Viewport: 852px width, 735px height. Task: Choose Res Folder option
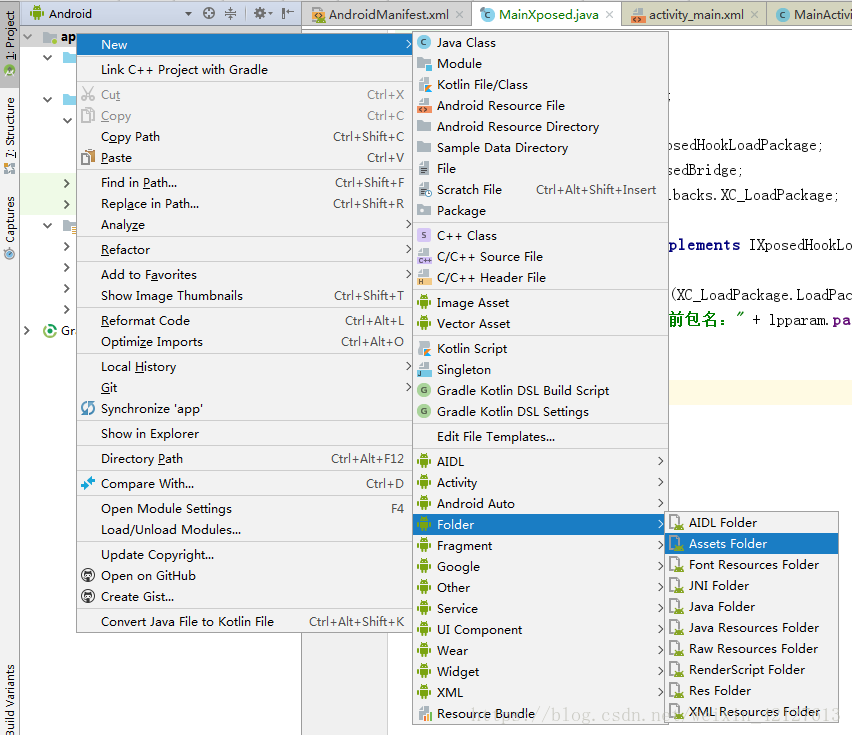(751, 690)
